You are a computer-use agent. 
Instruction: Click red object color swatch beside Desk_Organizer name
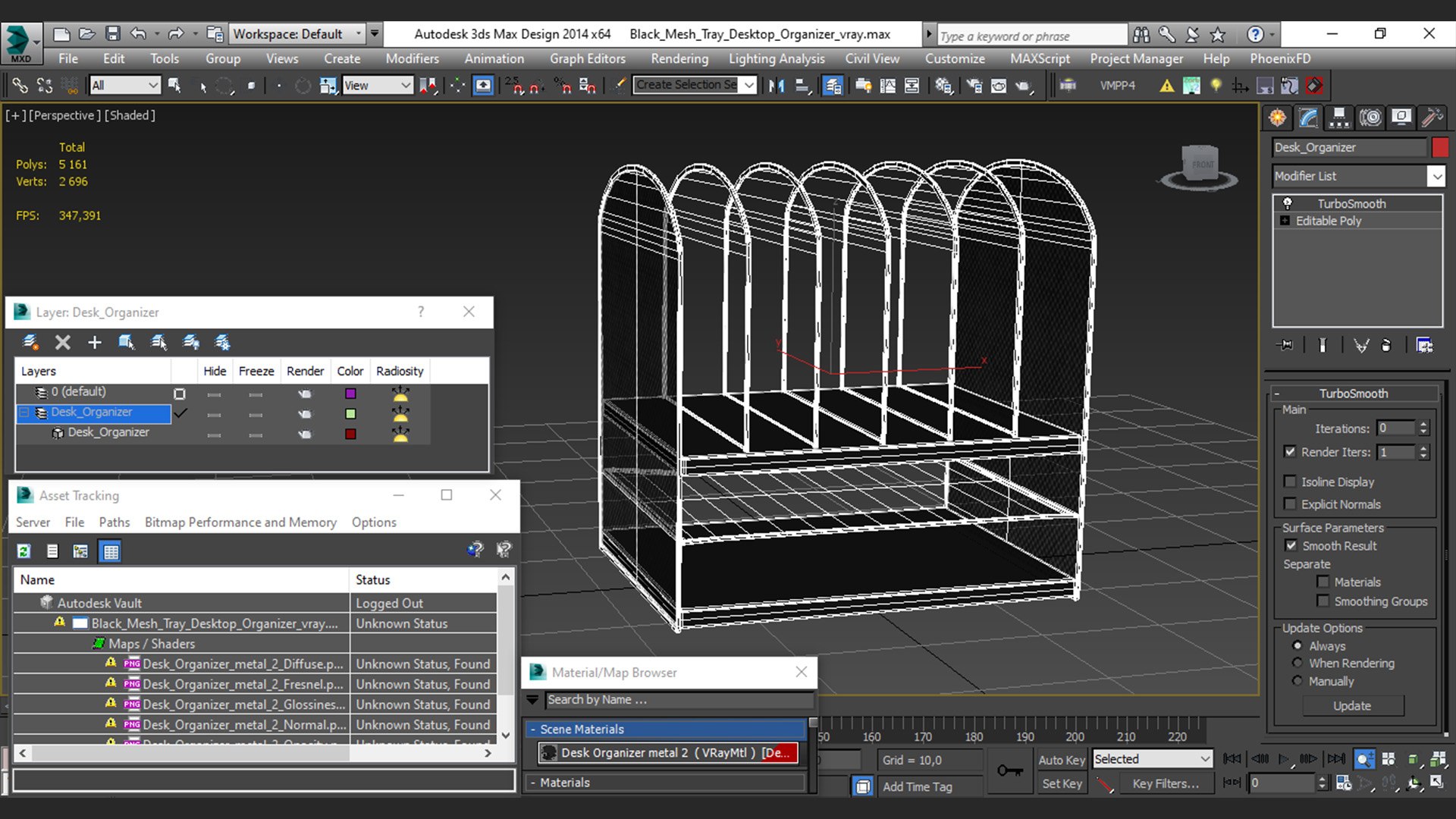point(1439,147)
